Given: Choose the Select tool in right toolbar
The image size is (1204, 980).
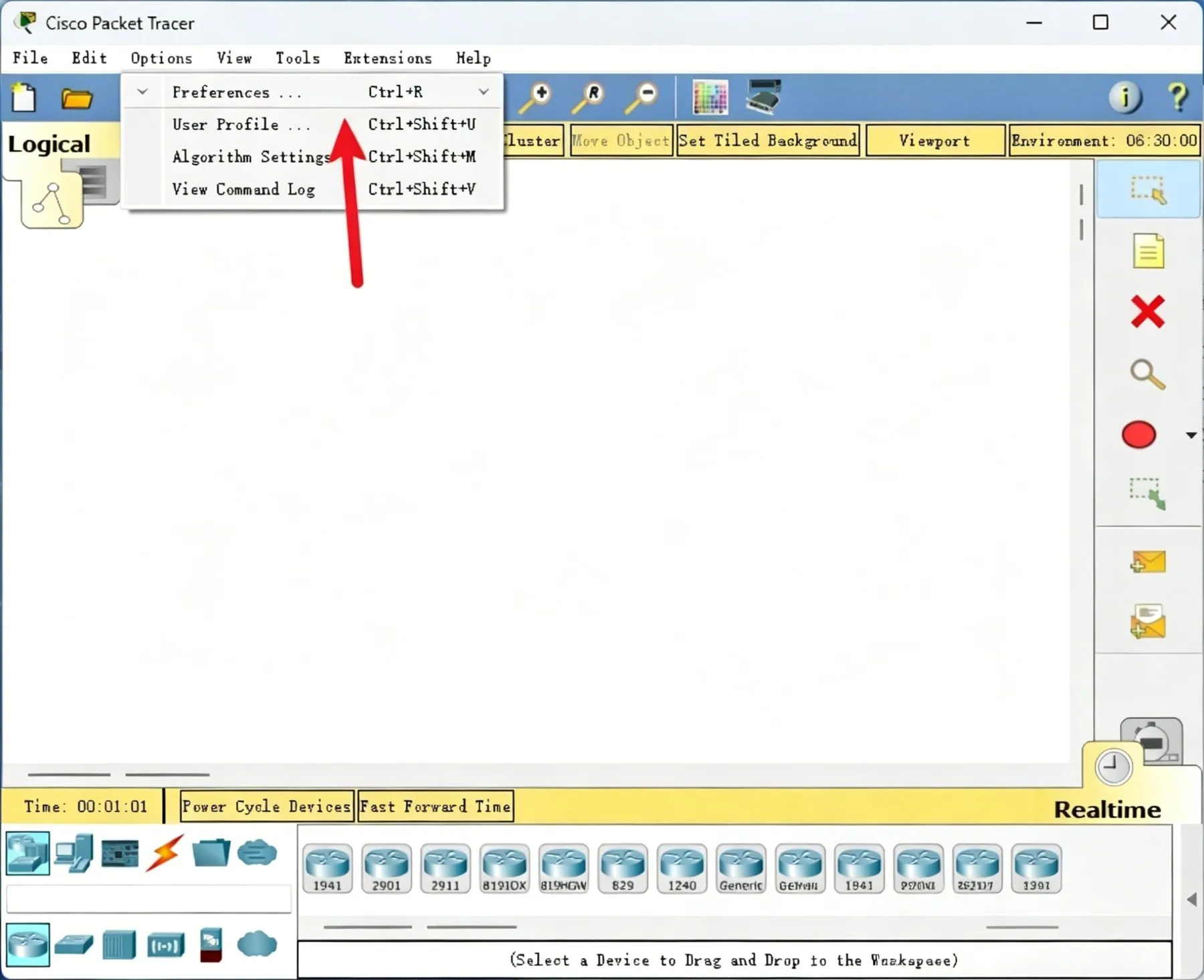Looking at the screenshot, I should pos(1148,189).
